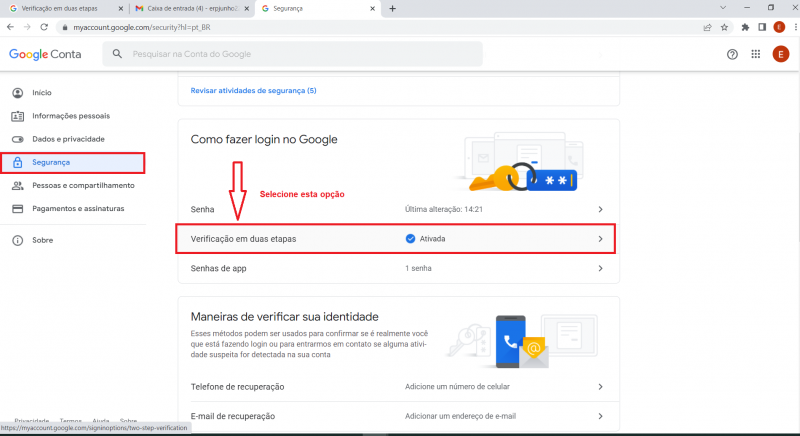Open the Google apps grid icon
This screenshot has width=800, height=436.
(756, 54)
